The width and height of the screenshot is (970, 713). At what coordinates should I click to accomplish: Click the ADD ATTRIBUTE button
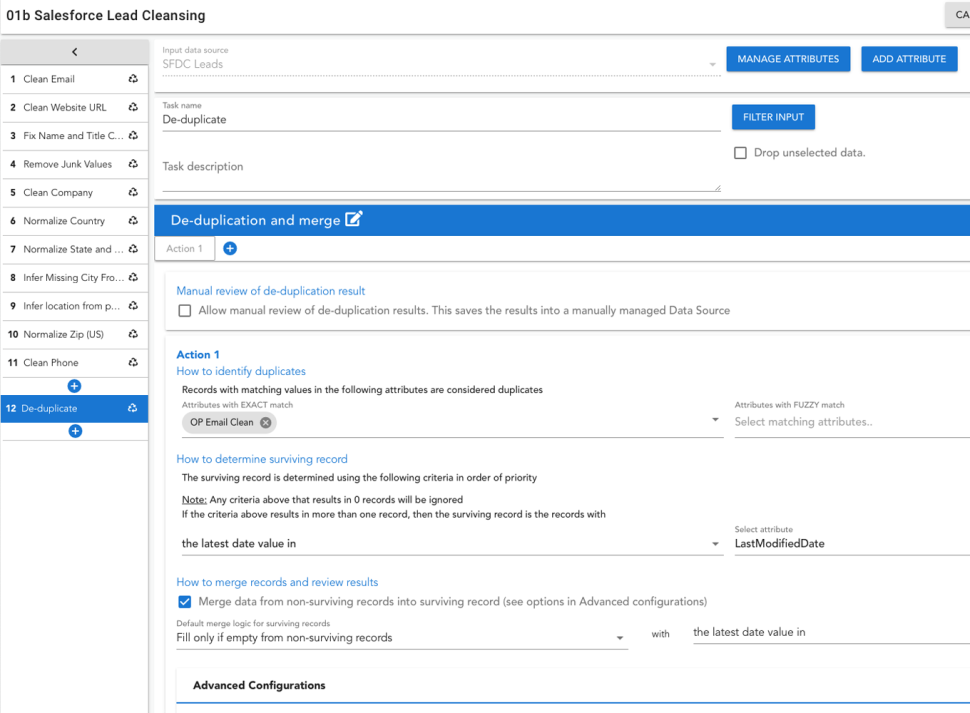tap(908, 58)
